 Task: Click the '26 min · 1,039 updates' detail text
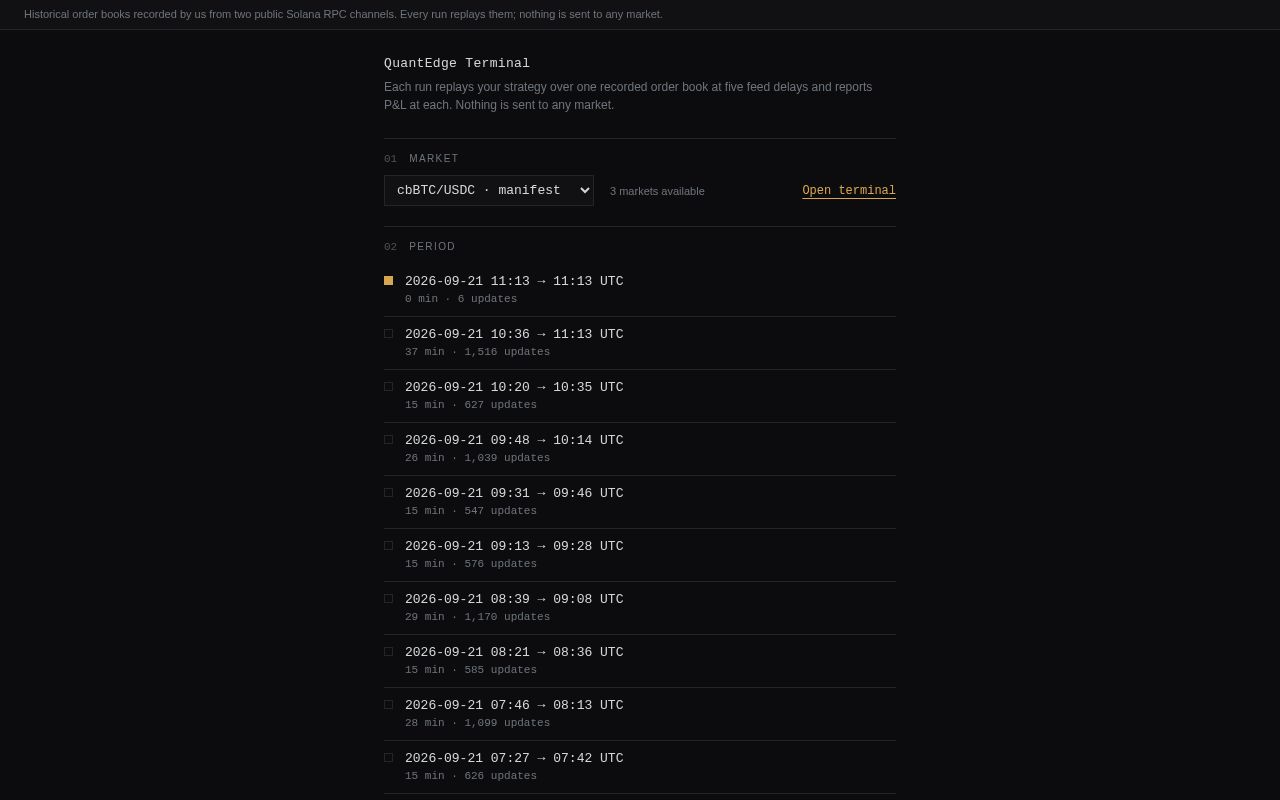pyautogui.click(x=477, y=458)
